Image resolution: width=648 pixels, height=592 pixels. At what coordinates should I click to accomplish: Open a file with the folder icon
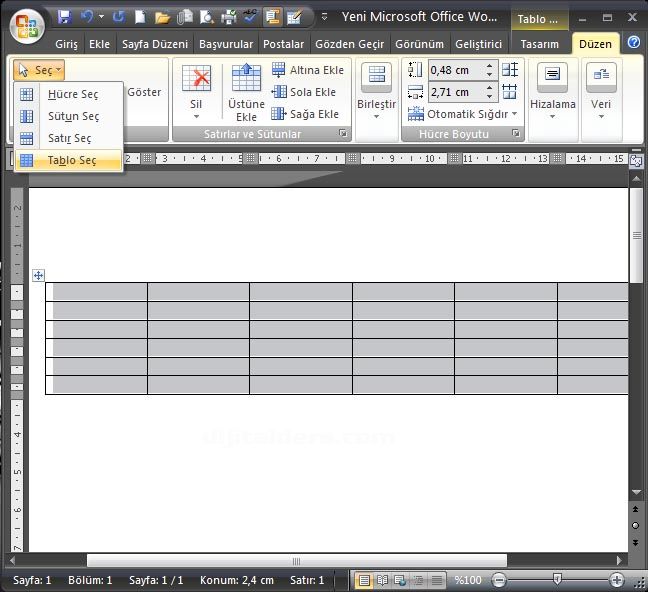coord(162,17)
